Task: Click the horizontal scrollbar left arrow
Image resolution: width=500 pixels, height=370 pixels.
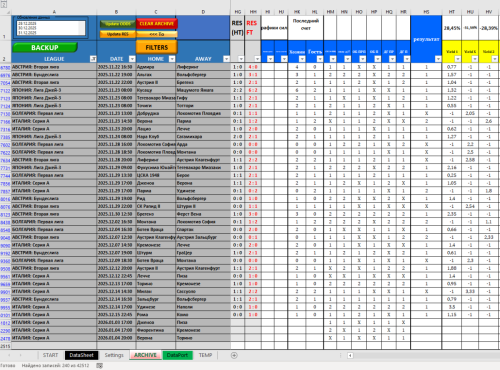Action: [x=350, y=355]
